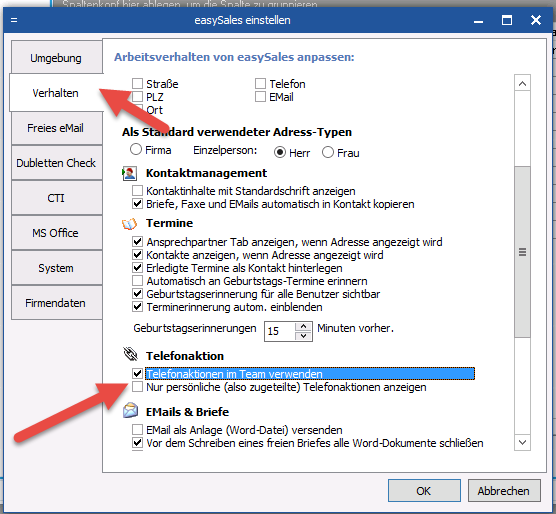Click the Abbrechen button
This screenshot has height=514, width=556.
tap(504, 491)
